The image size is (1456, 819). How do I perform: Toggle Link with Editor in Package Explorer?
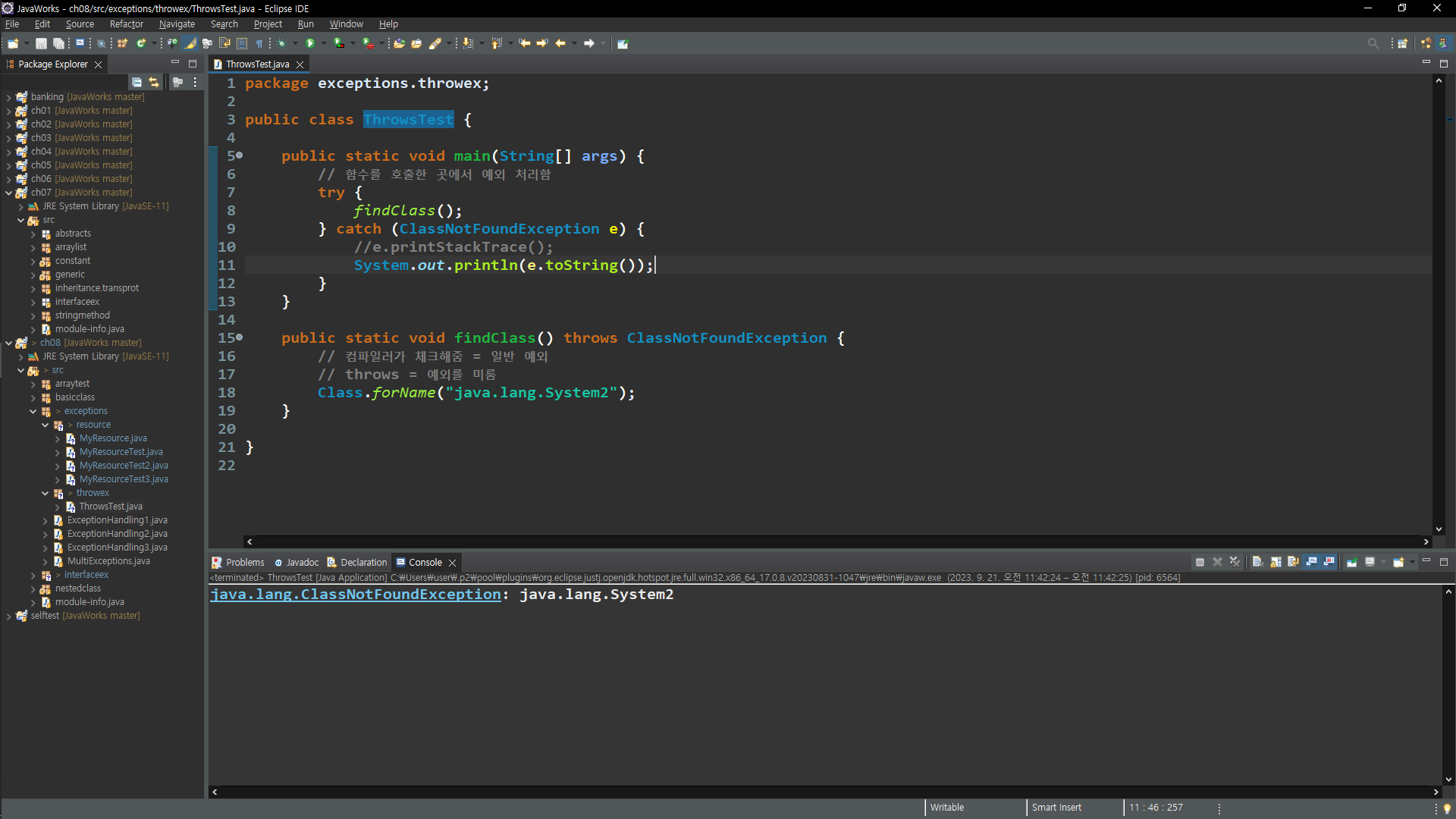point(154,82)
